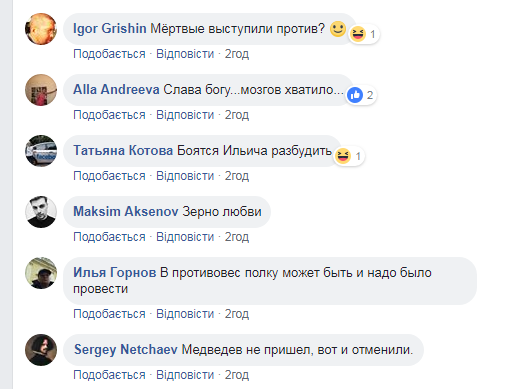Screen dimensions: 509x389
Task: Like Татьяна Котова's comment with Подобається
Action: [109, 176]
